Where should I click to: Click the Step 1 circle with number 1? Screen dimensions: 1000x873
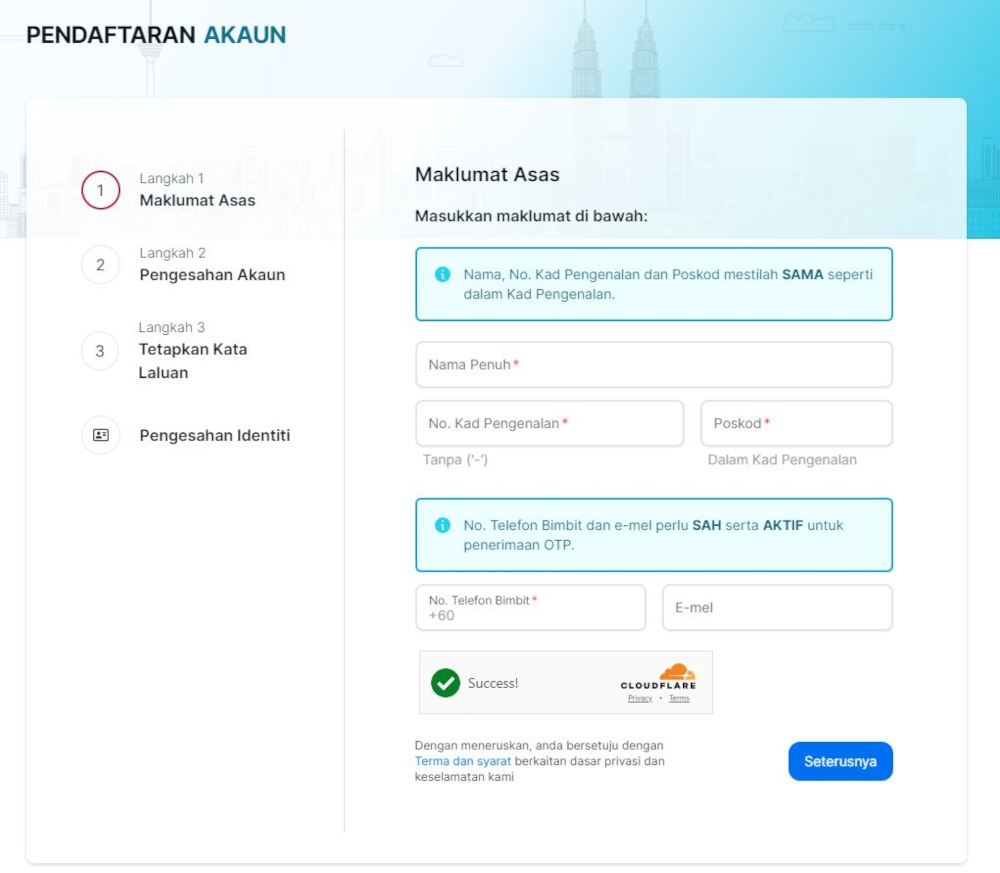pos(99,190)
